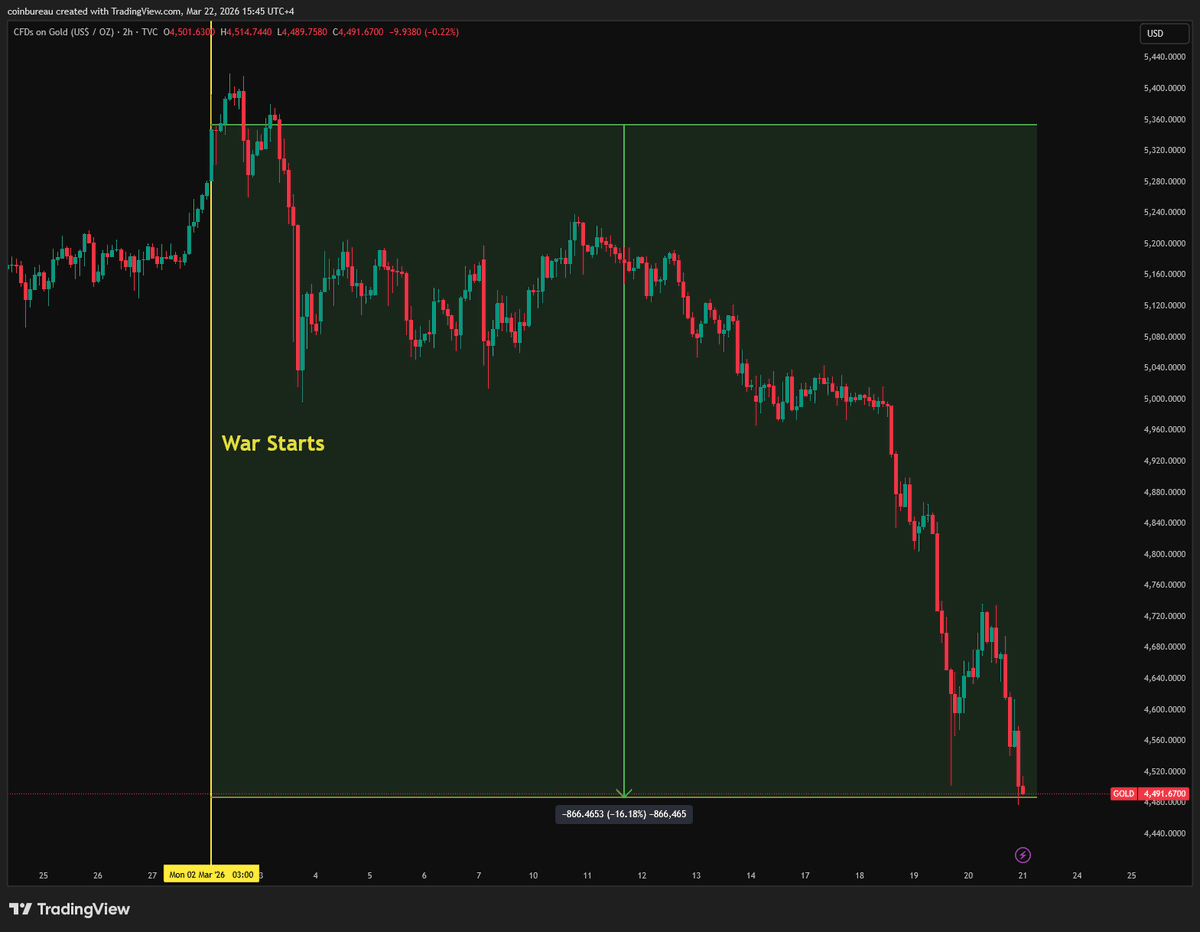Click date 6 on the time axis
This screenshot has width=1200, height=932.
[x=424, y=875]
